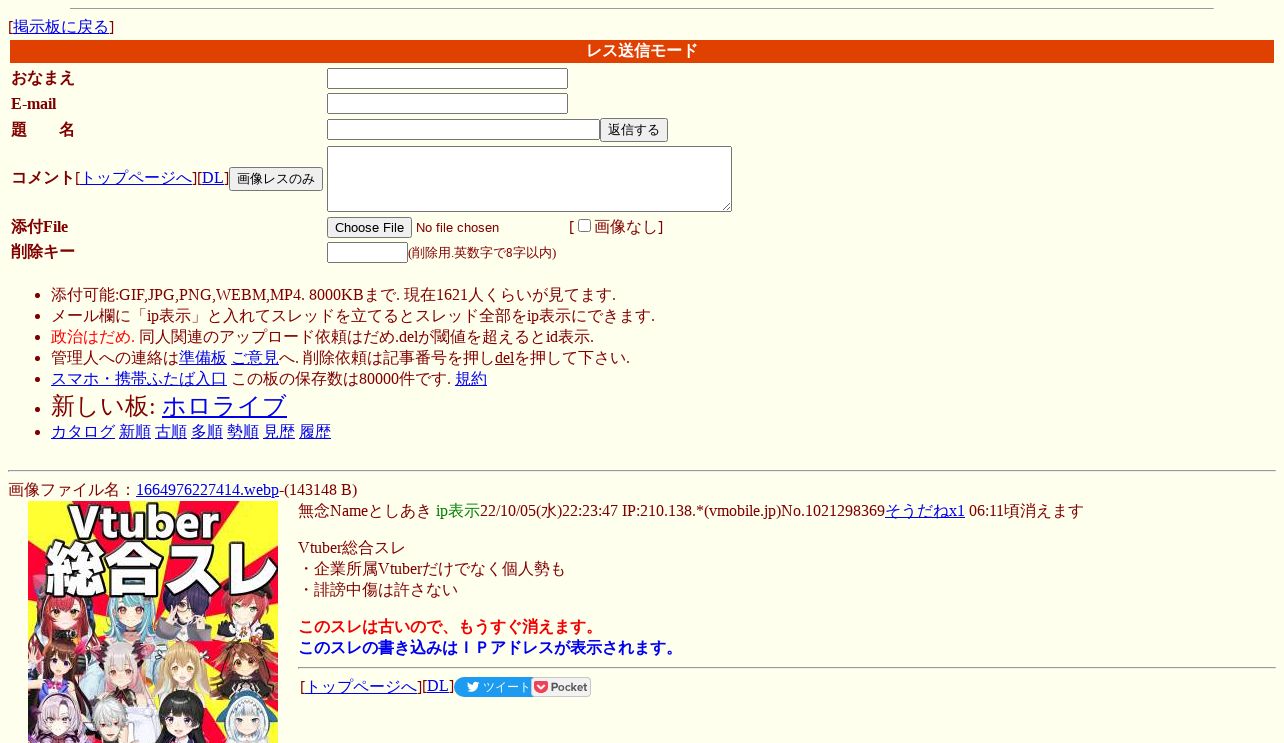
Task: Focus the おなまえ name input field
Action: pyautogui.click(x=447, y=78)
